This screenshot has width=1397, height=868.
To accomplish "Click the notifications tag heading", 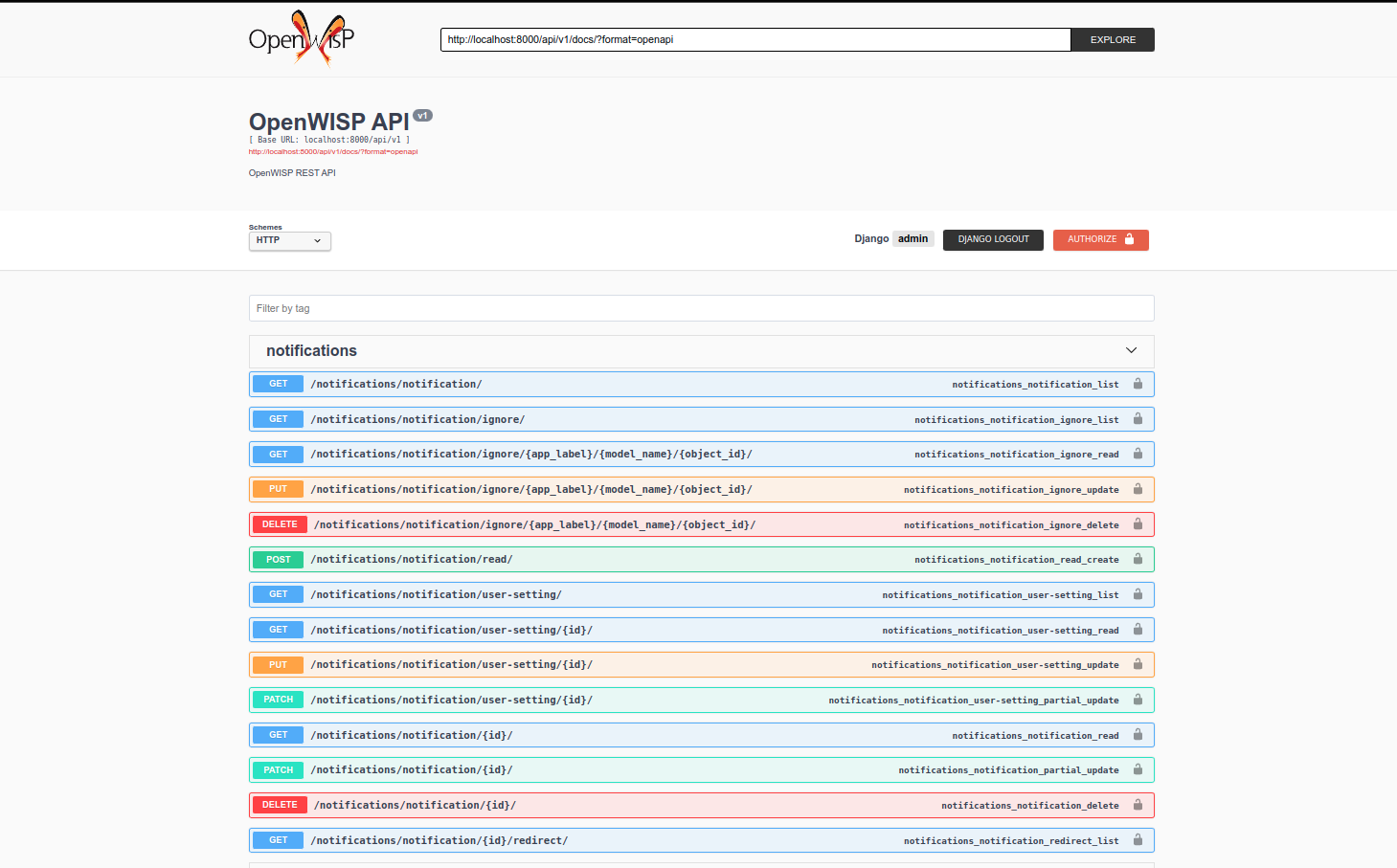I will [311, 351].
